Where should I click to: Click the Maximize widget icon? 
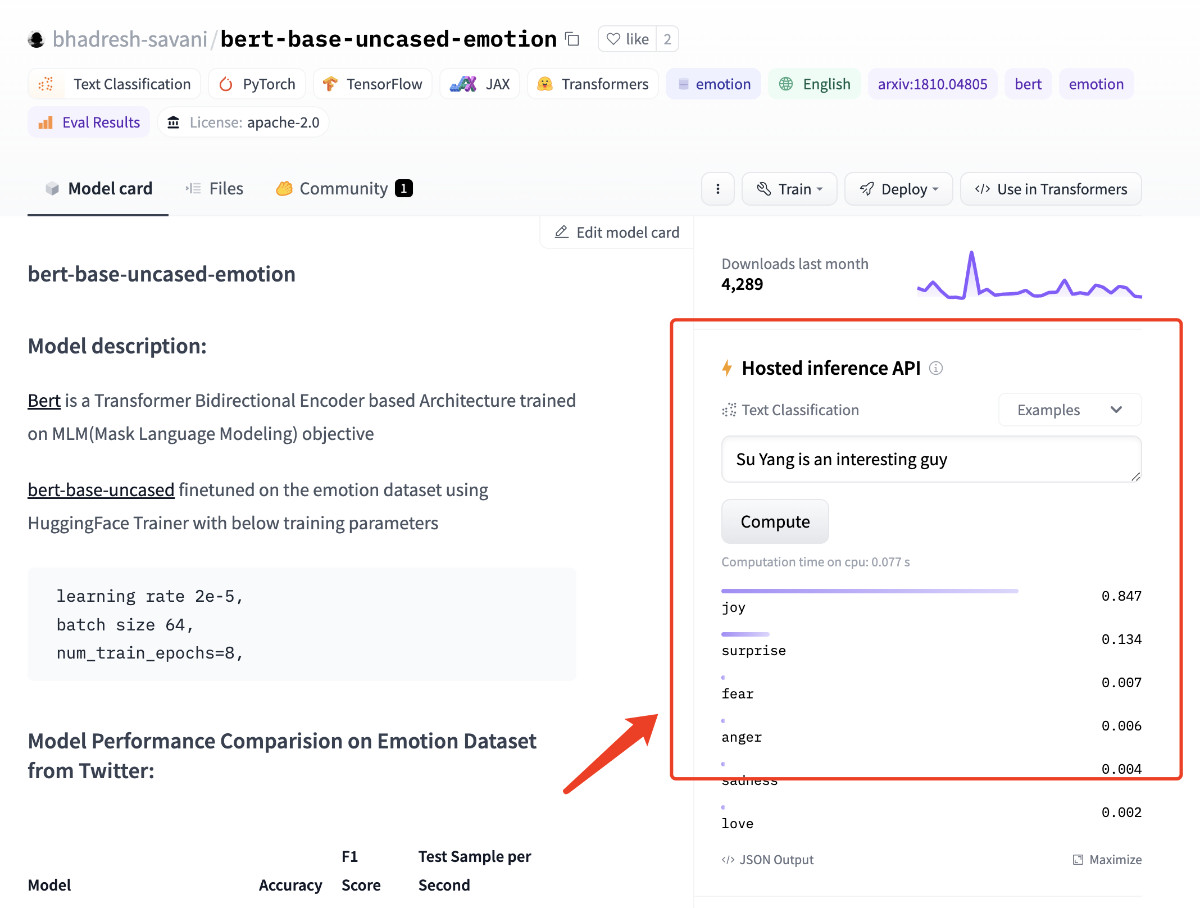(1078, 860)
